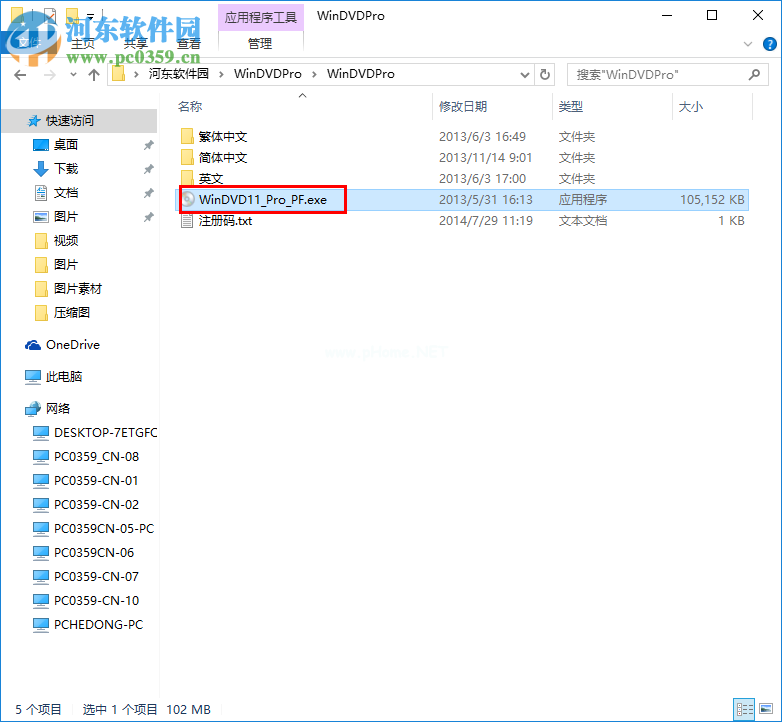Open PC0359-CN-01 network computer
The width and height of the screenshot is (782, 722).
point(96,480)
